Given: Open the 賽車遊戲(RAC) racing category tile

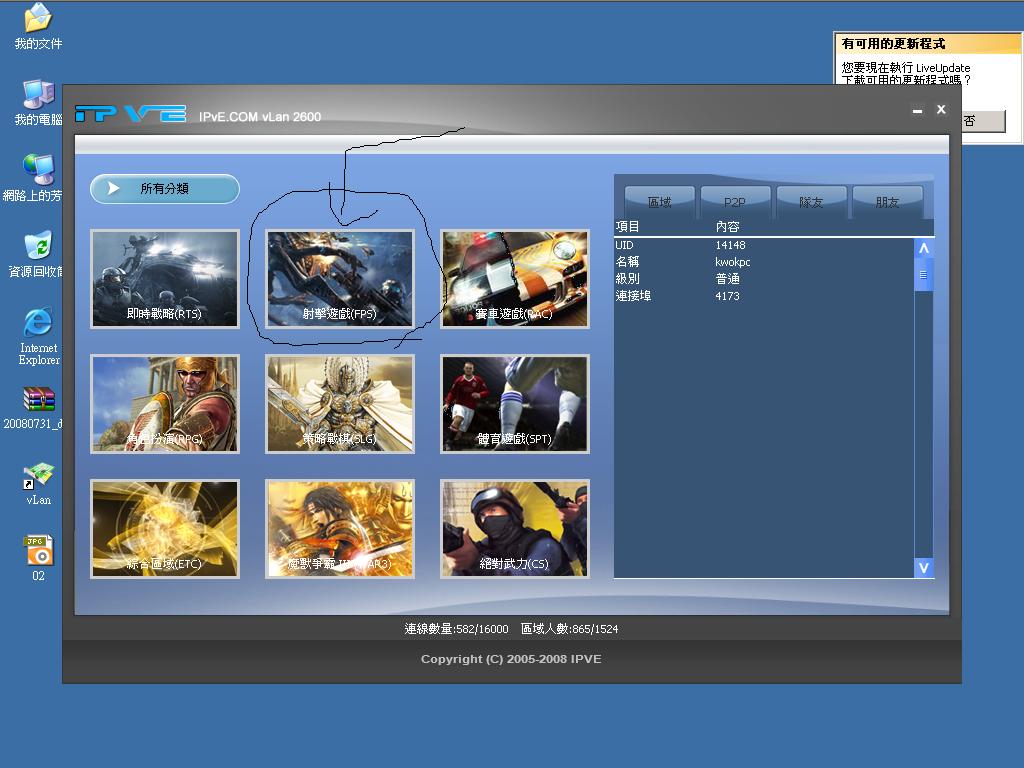Looking at the screenshot, I should 515,279.
